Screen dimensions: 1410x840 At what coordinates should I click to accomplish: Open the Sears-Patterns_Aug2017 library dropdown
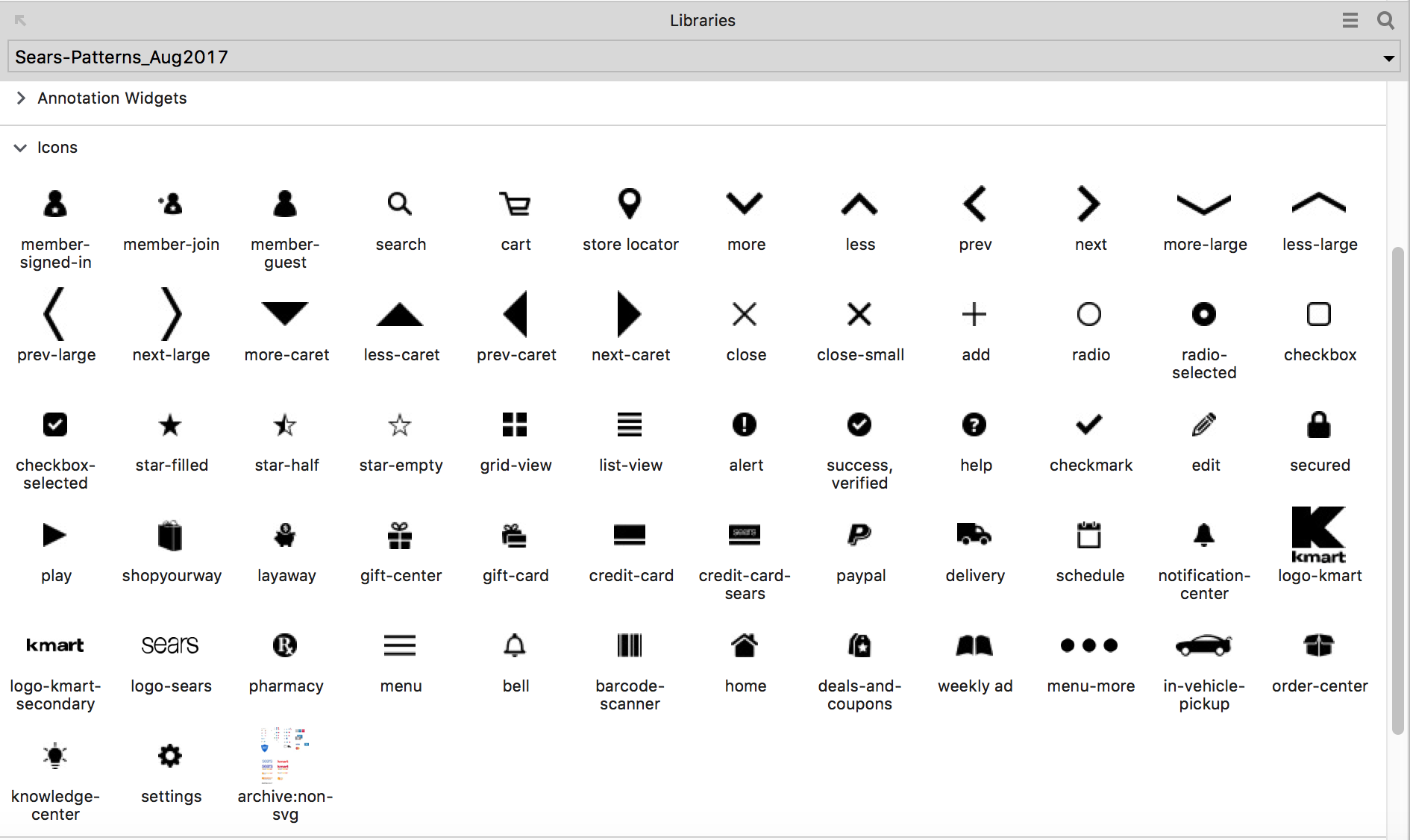click(x=704, y=57)
